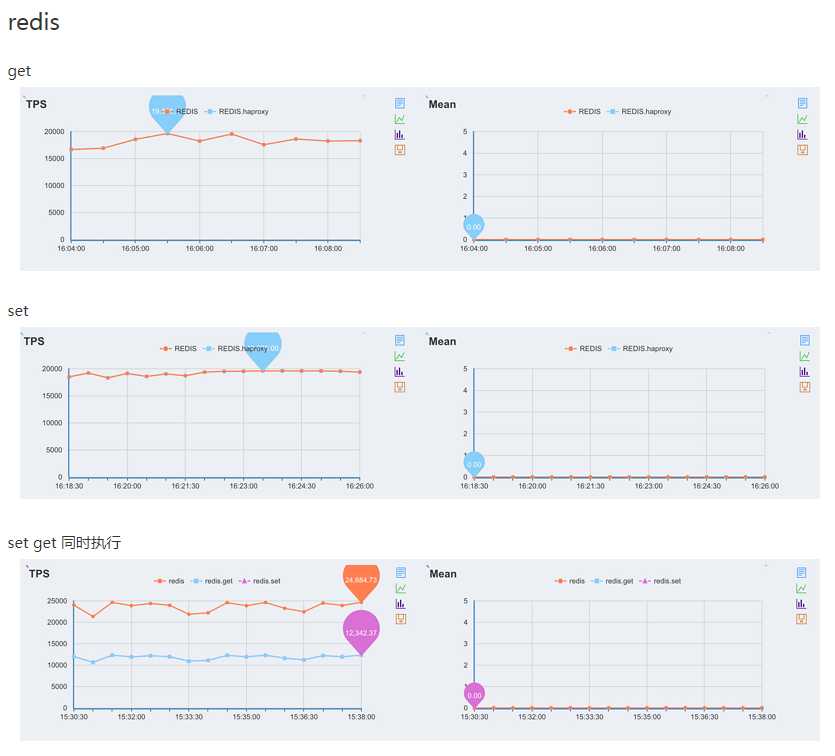This screenshot has height=756, width=835.
Task: Click the blue 0.00 marker in set Mean chart
Action: click(x=473, y=464)
